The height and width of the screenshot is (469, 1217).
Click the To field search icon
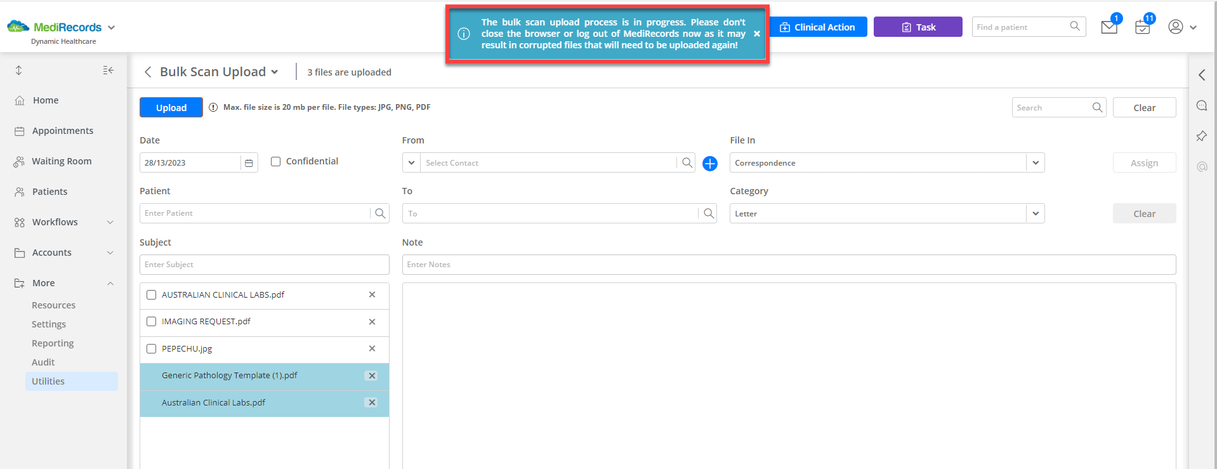[x=709, y=213]
